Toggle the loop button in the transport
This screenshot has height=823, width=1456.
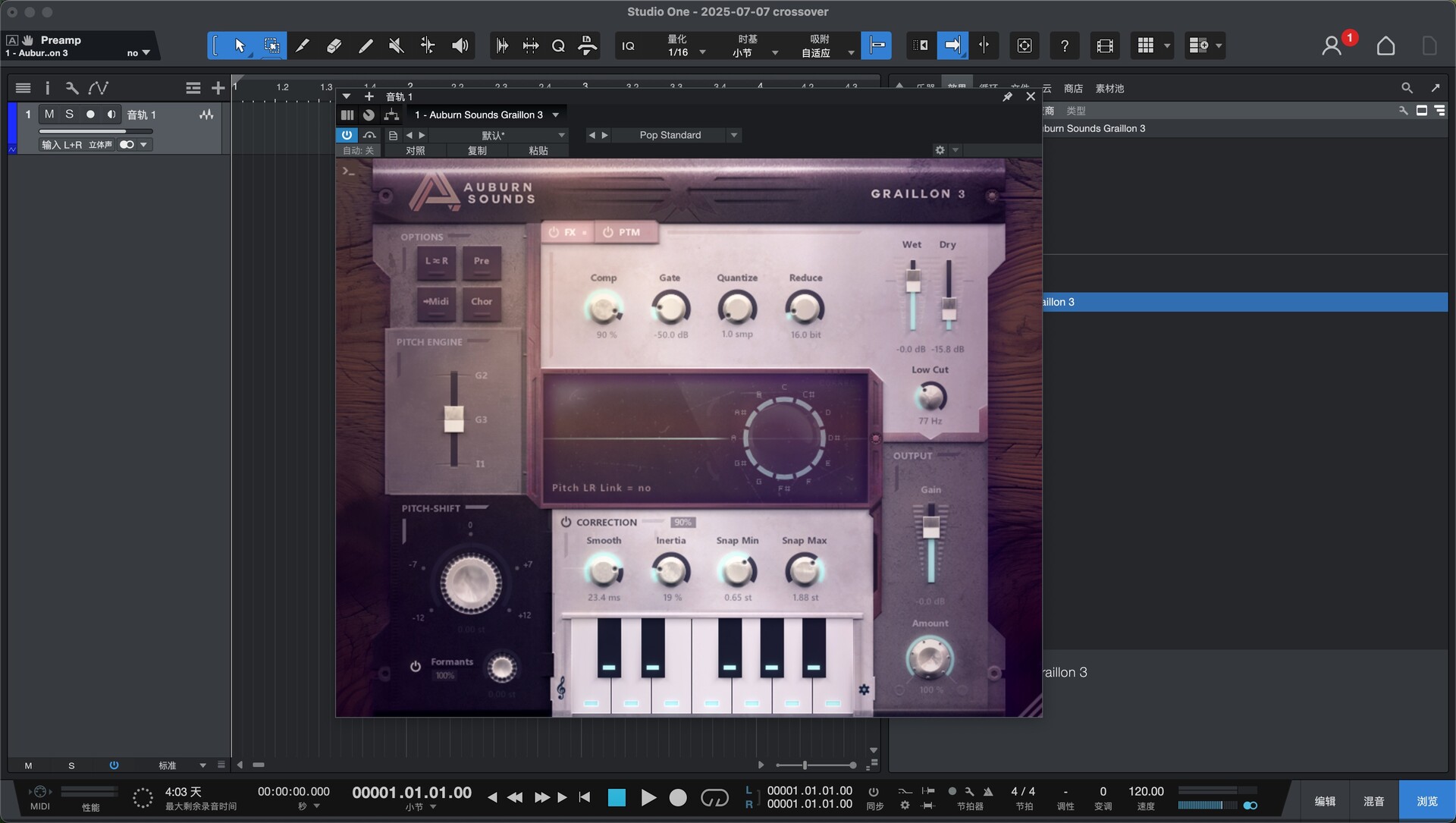[714, 797]
